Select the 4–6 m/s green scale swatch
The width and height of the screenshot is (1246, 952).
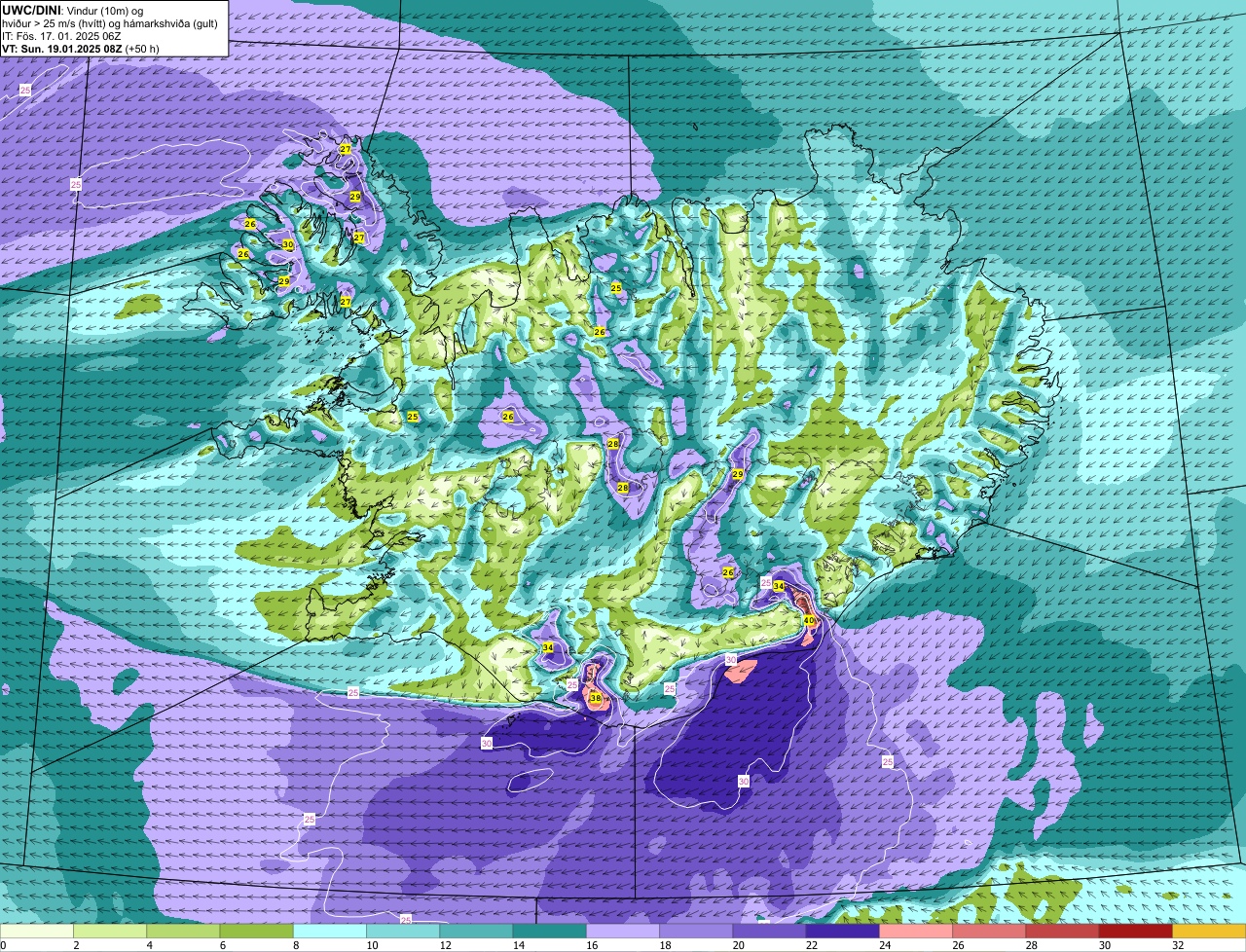[183, 932]
